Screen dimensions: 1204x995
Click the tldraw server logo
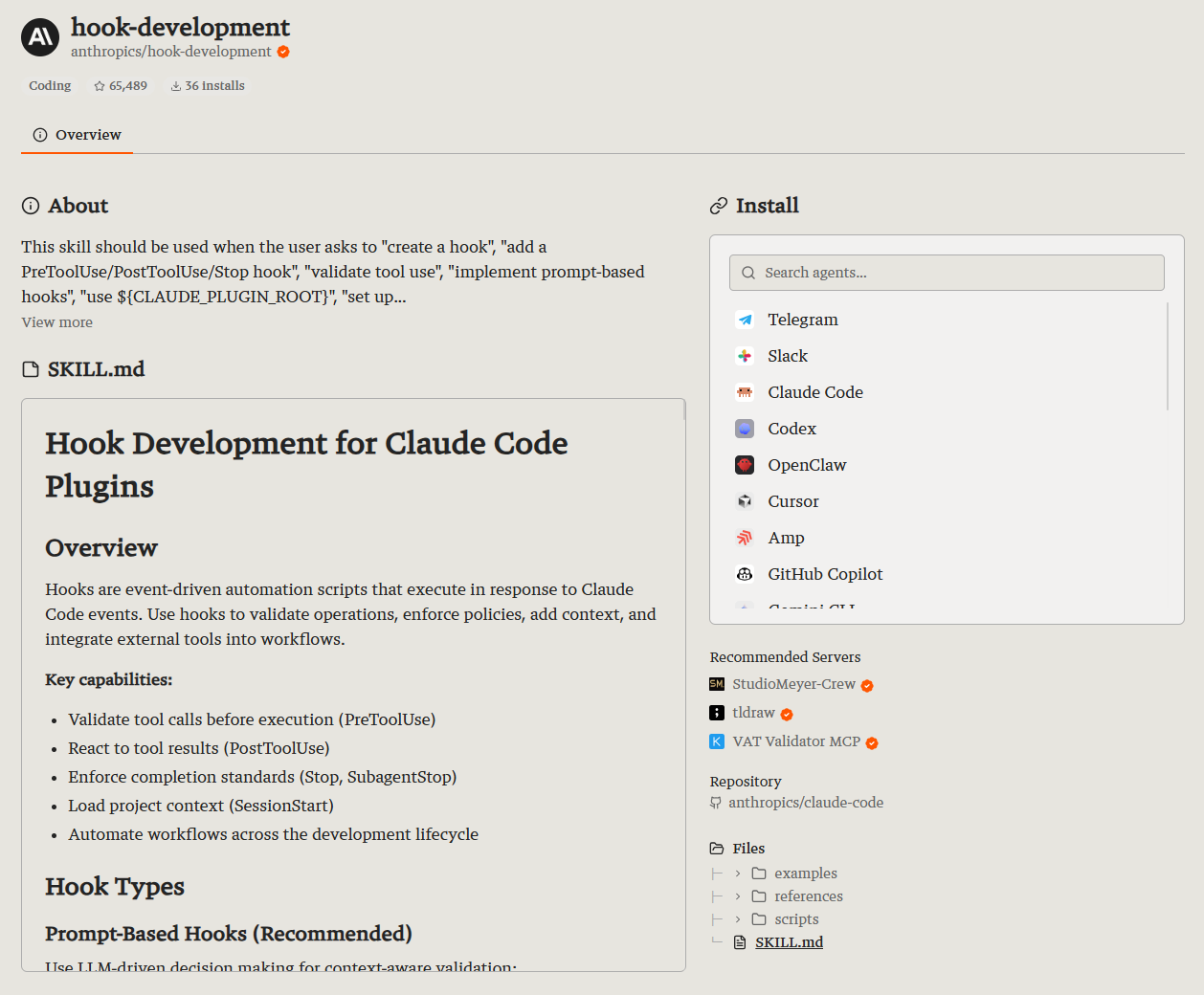point(717,713)
